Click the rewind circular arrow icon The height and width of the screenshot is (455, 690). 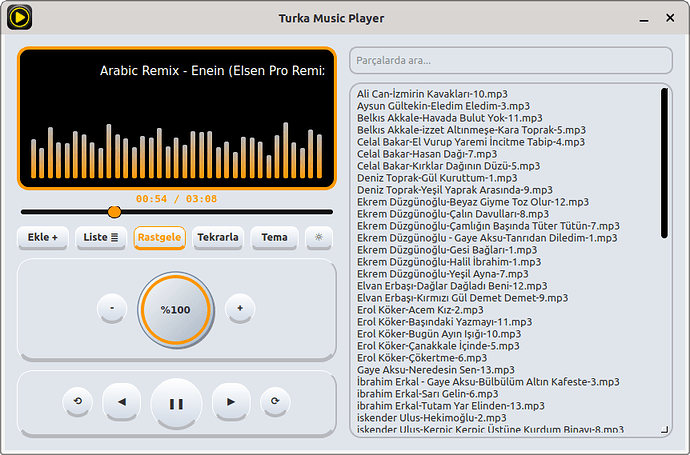tap(77, 402)
